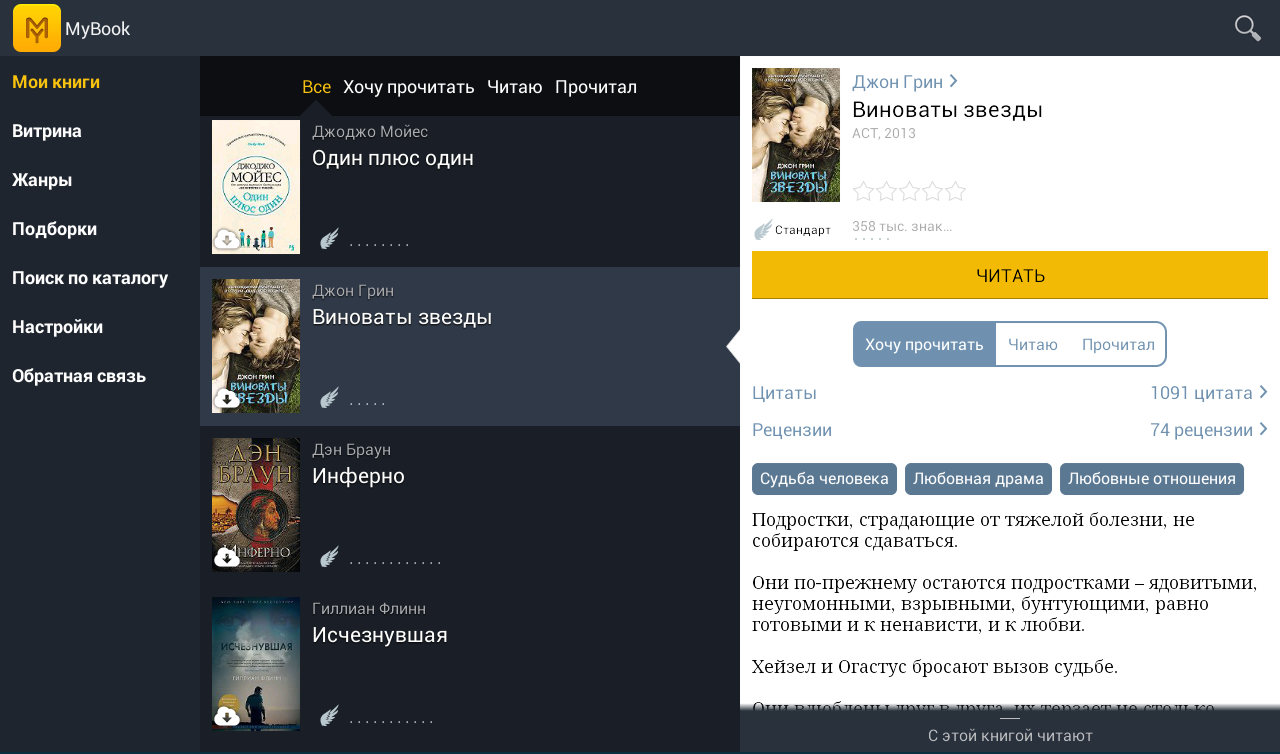Set status to 'Хочу прочитать' in detail panel
The image size is (1280, 754).
[924, 344]
